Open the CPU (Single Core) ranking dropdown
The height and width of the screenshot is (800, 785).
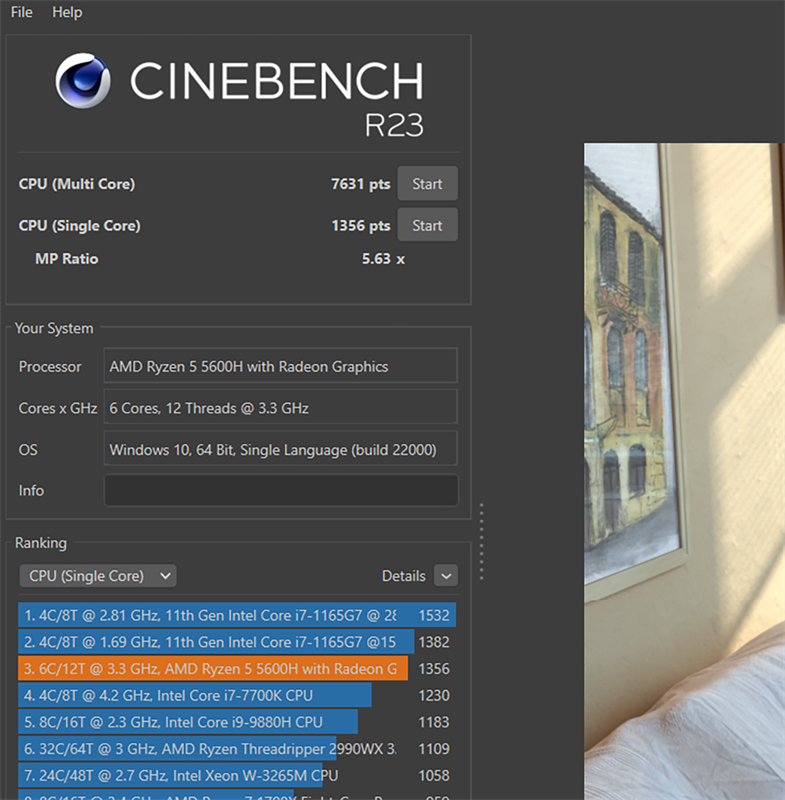tap(97, 576)
